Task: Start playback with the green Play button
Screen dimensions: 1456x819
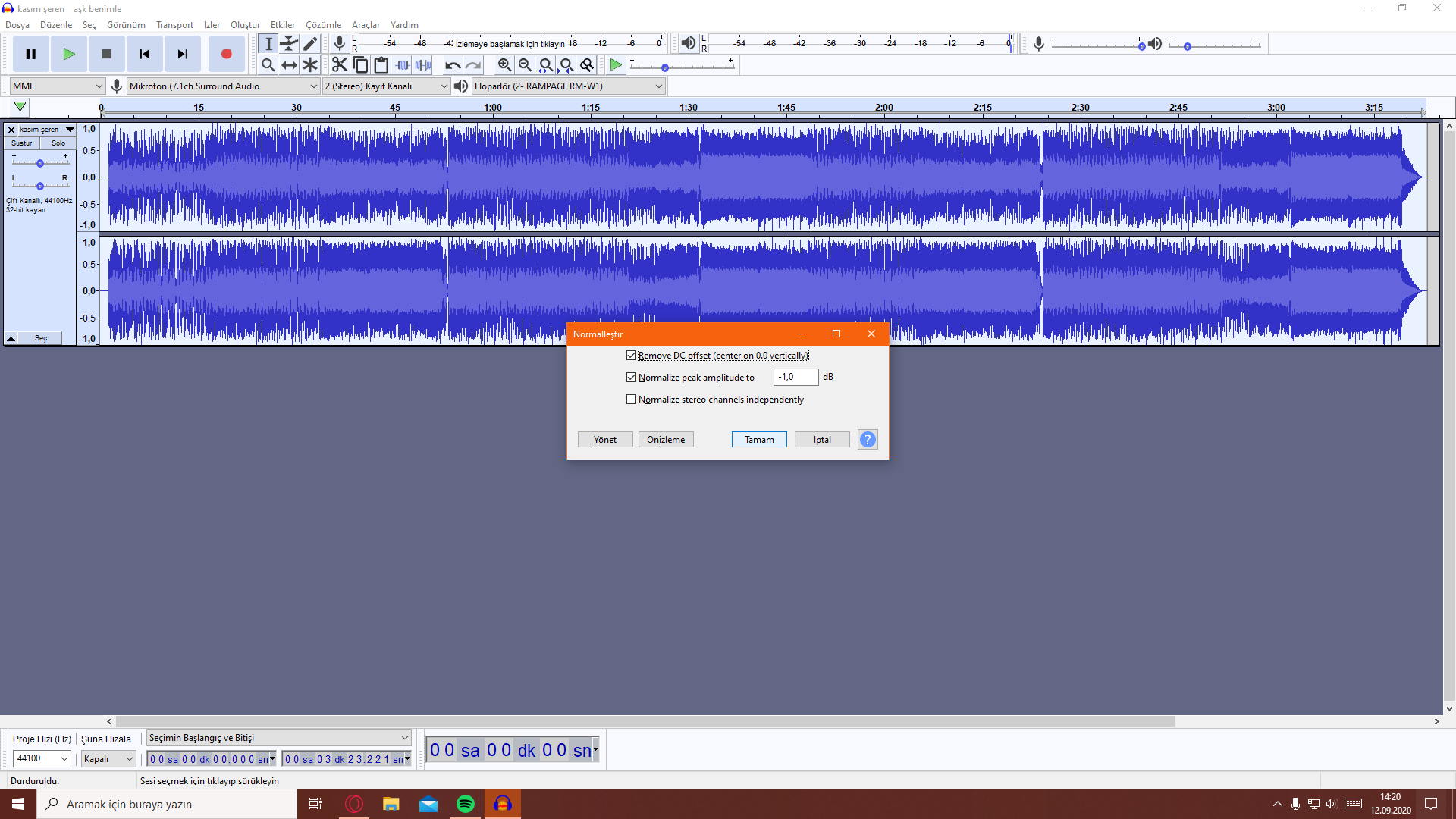Action: (x=69, y=54)
